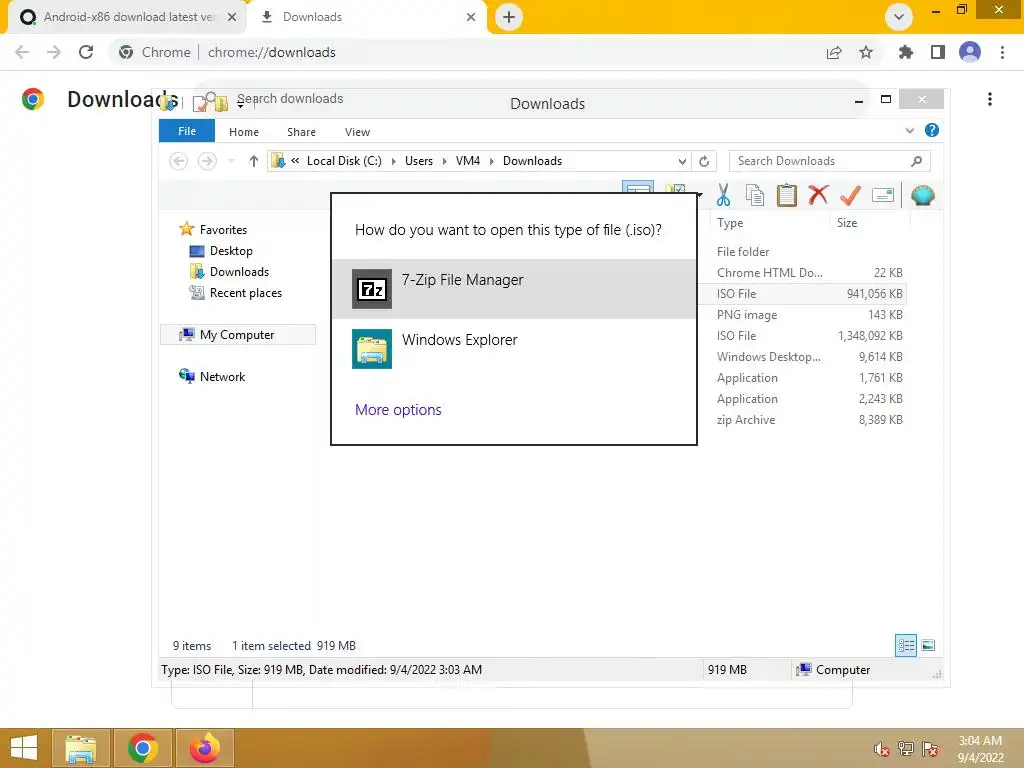Refresh the Explorer Downloads folder

coord(704,161)
